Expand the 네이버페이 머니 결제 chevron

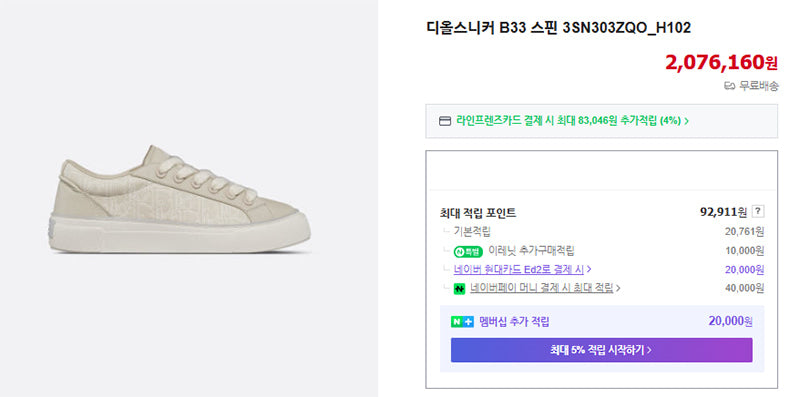[x=618, y=288]
